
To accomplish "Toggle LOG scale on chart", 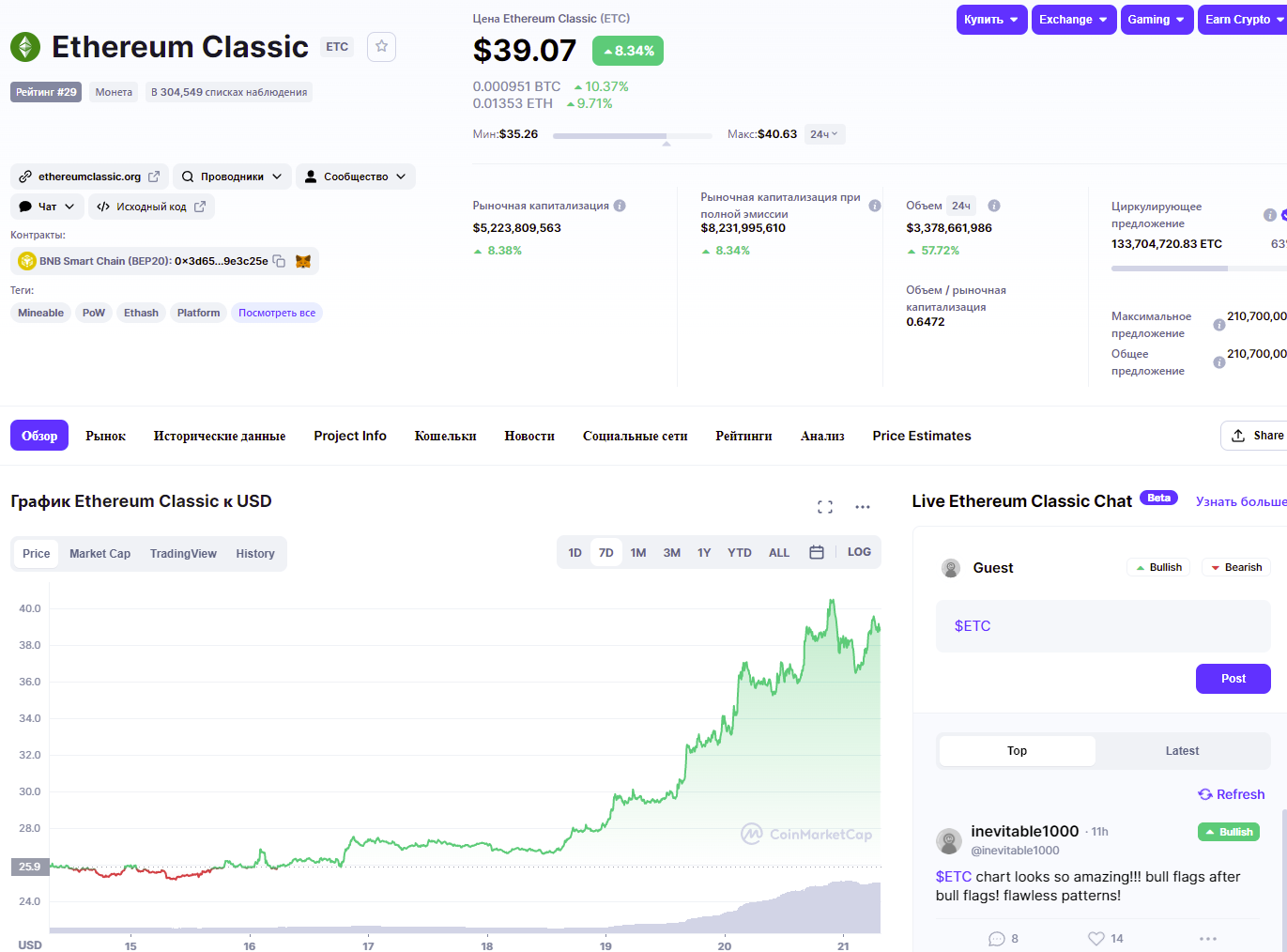I will (859, 552).
